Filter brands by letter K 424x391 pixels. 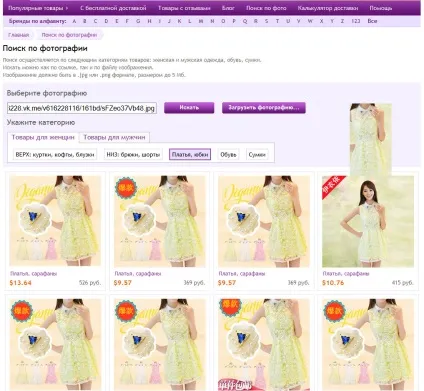point(179,21)
